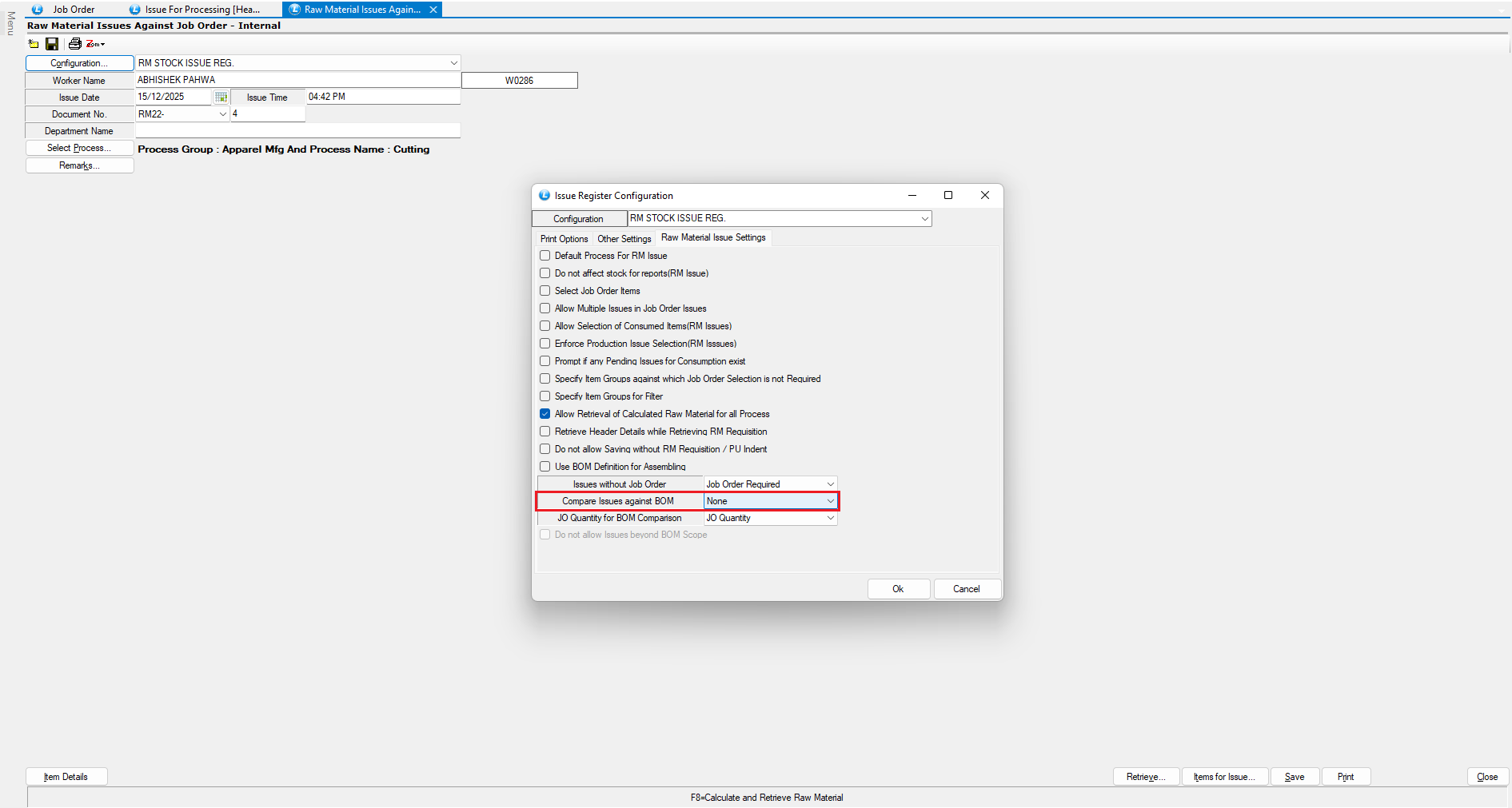Screen dimensions: 1512x808
Task: Switch to the Print Options tab
Action: click(x=564, y=239)
